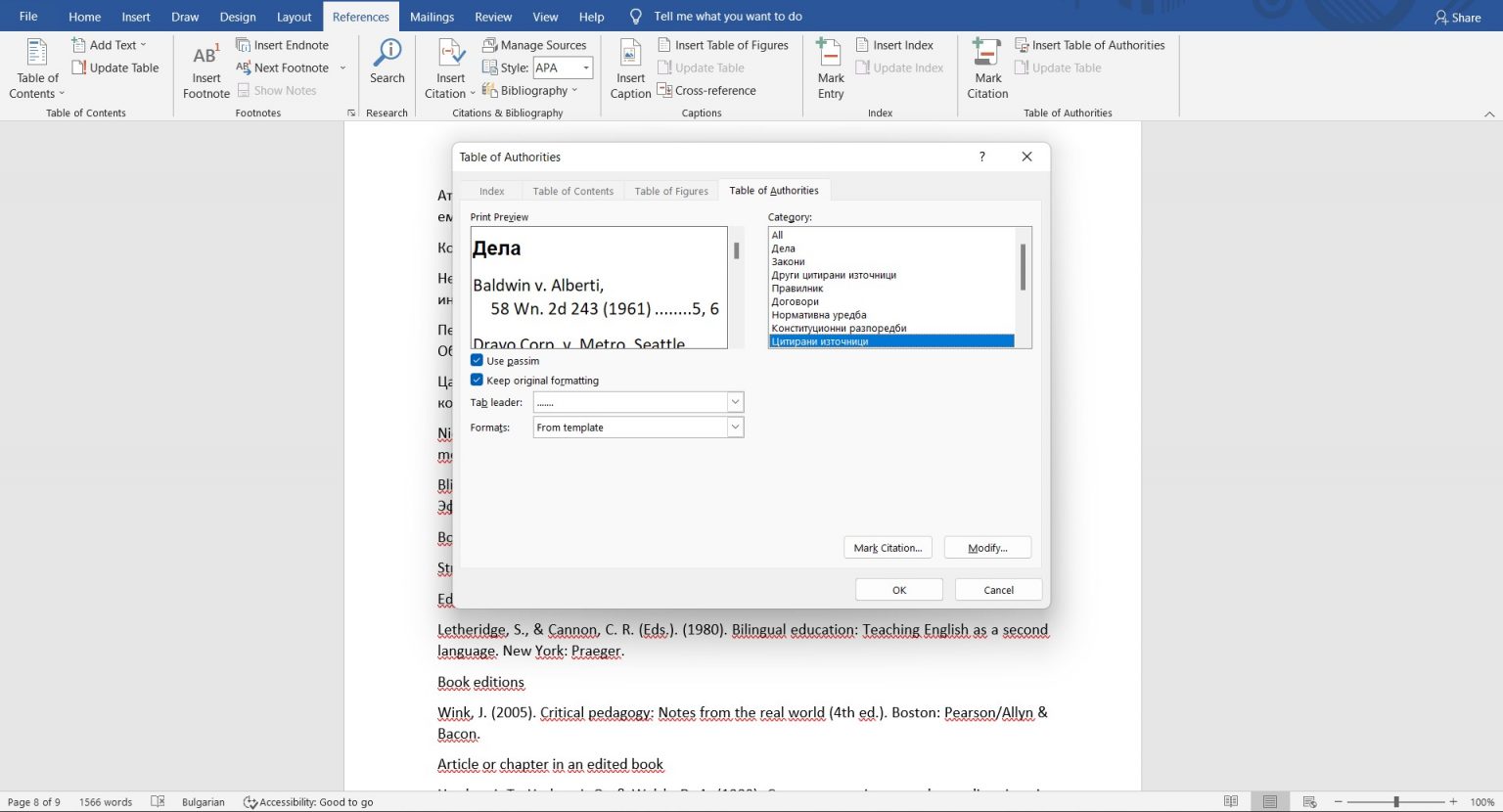Click Update Table under Table of Contents
1503x812 pixels.
115,68
